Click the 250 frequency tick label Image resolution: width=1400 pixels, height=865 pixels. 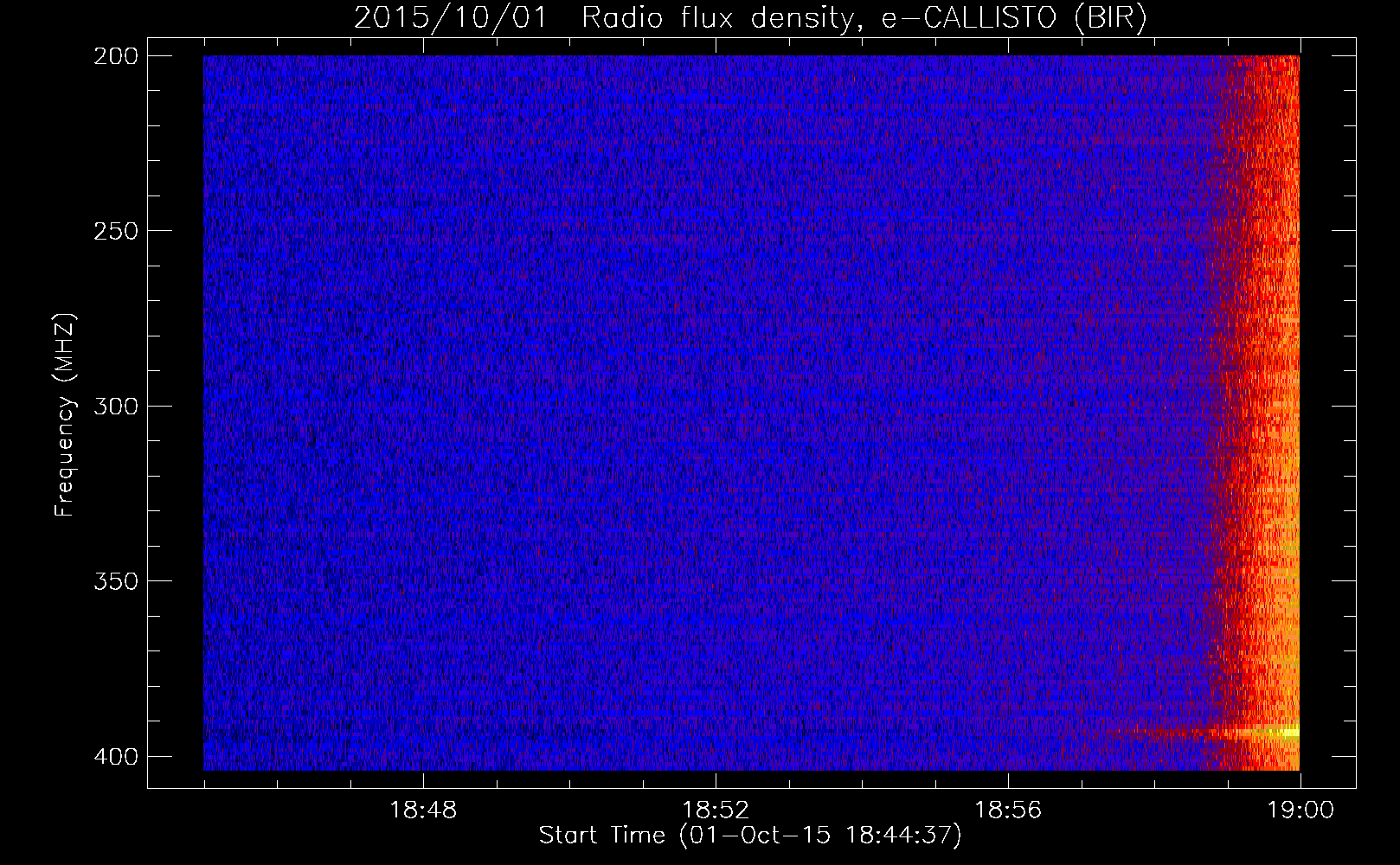[x=115, y=231]
